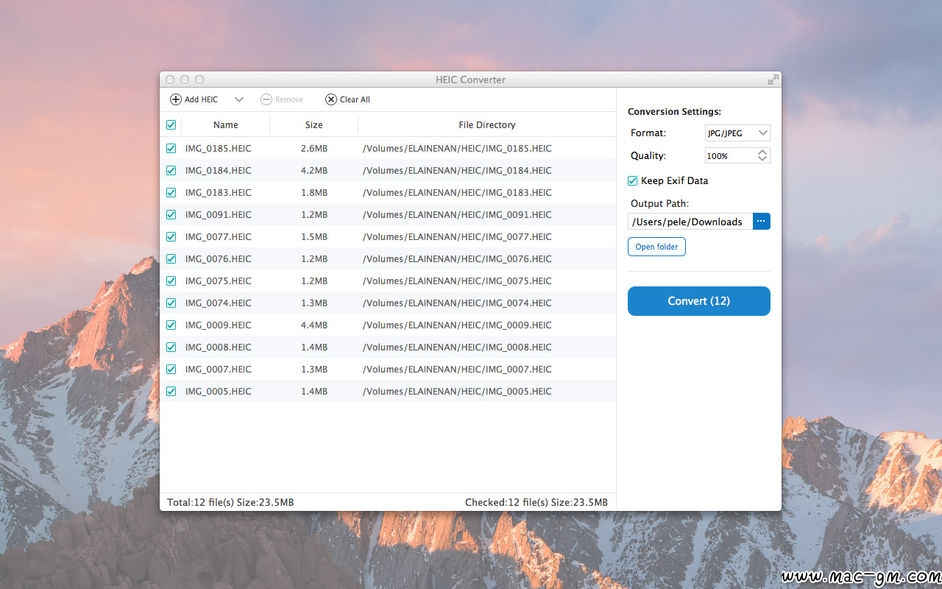Click the HEIC Converter window title
This screenshot has height=589, width=942.
click(x=470, y=80)
